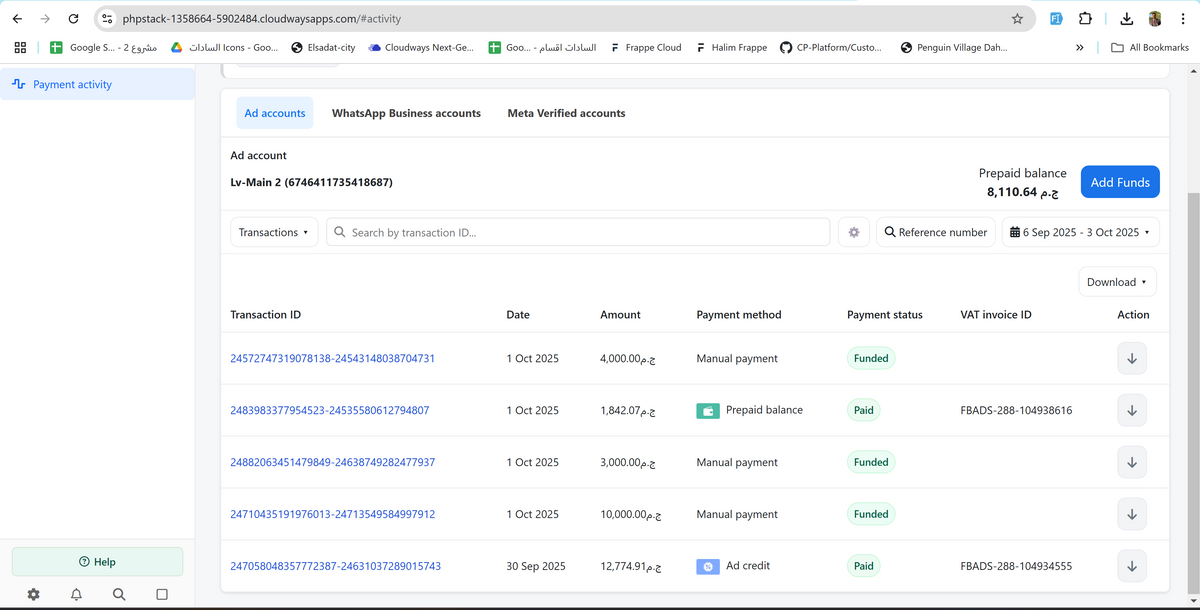Open the Download dropdown
The image size is (1200, 610).
pyautogui.click(x=1117, y=282)
